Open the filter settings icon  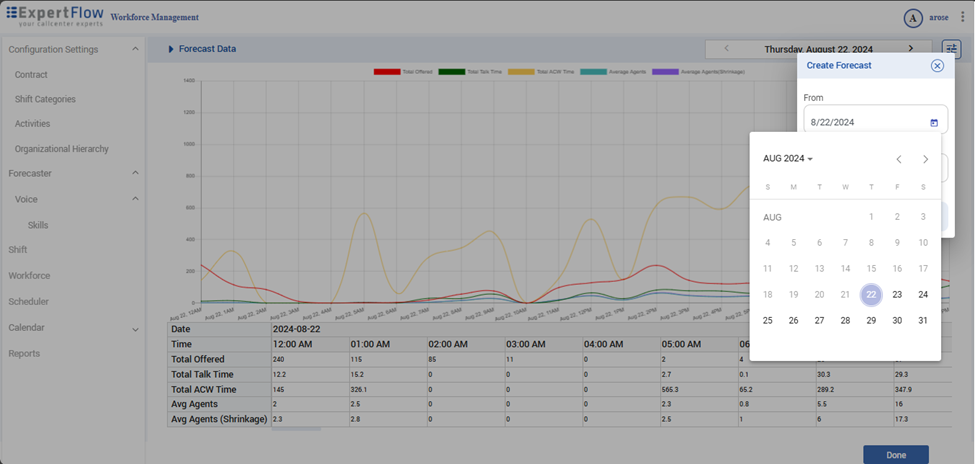[951, 49]
